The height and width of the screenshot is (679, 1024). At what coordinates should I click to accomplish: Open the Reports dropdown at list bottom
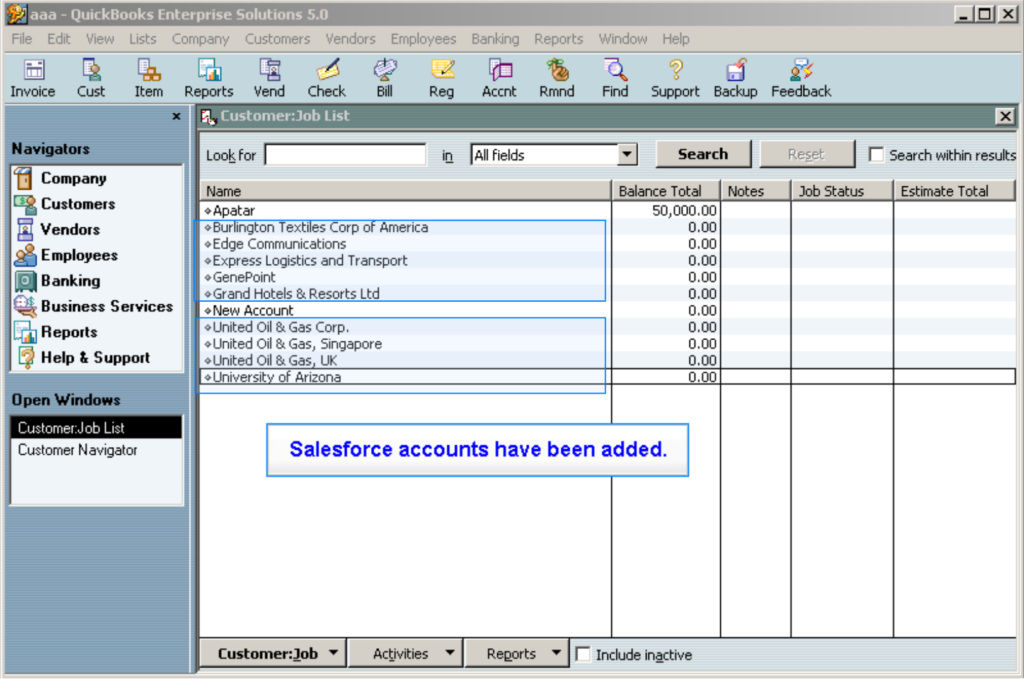click(516, 654)
